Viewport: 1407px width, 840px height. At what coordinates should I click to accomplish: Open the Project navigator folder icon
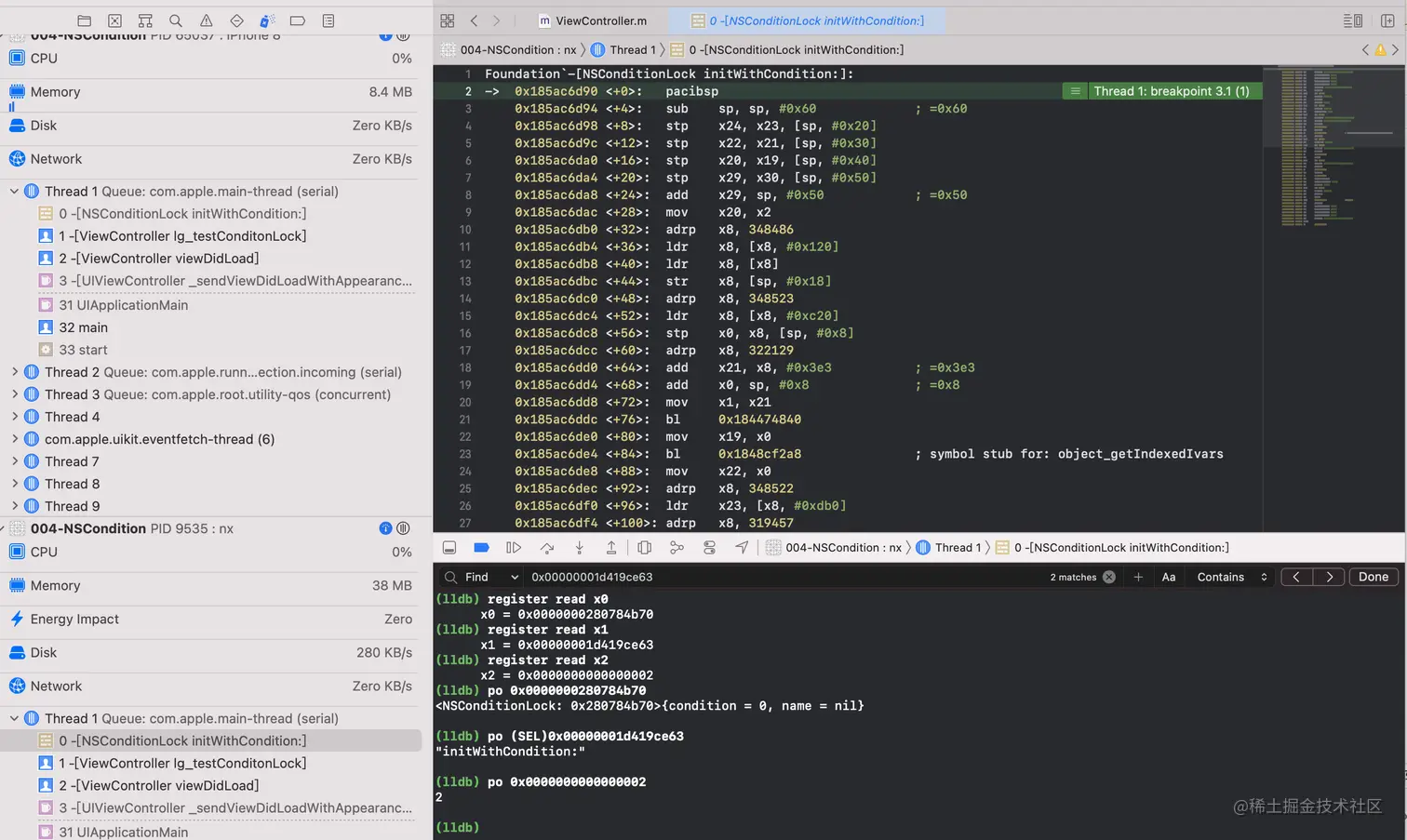click(x=84, y=20)
